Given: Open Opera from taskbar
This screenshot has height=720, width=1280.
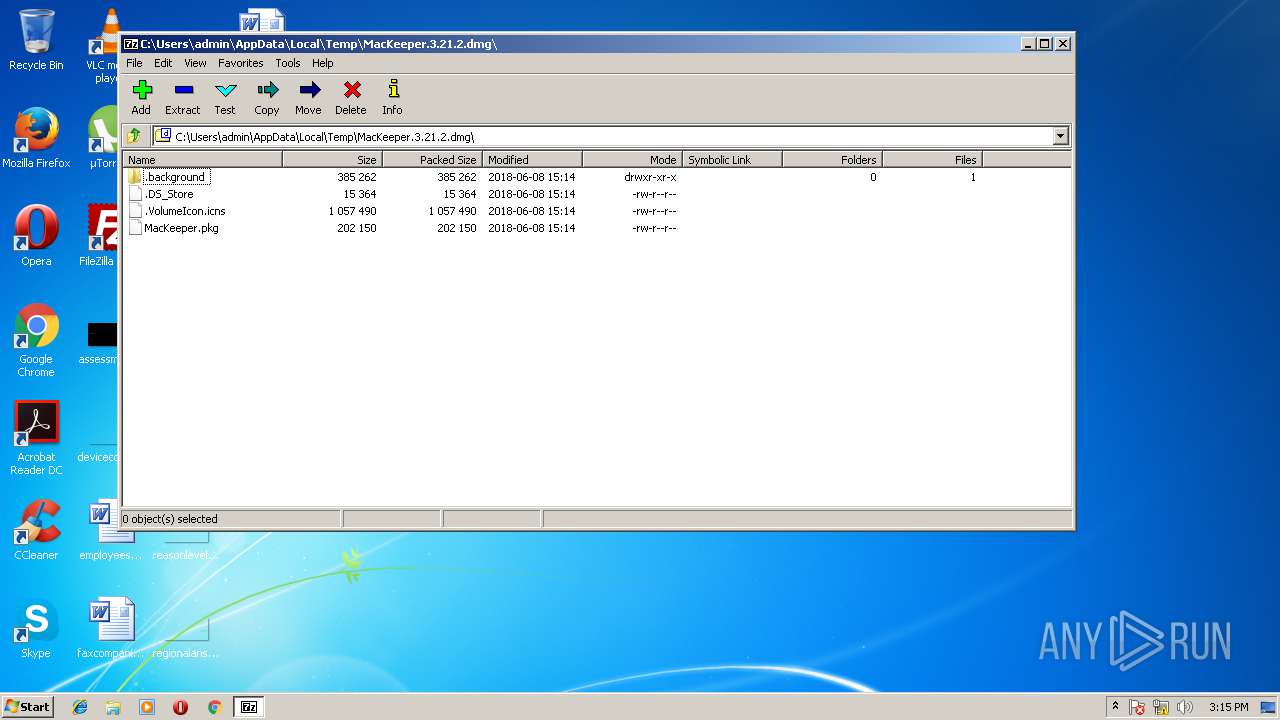Looking at the screenshot, I should tap(180, 707).
